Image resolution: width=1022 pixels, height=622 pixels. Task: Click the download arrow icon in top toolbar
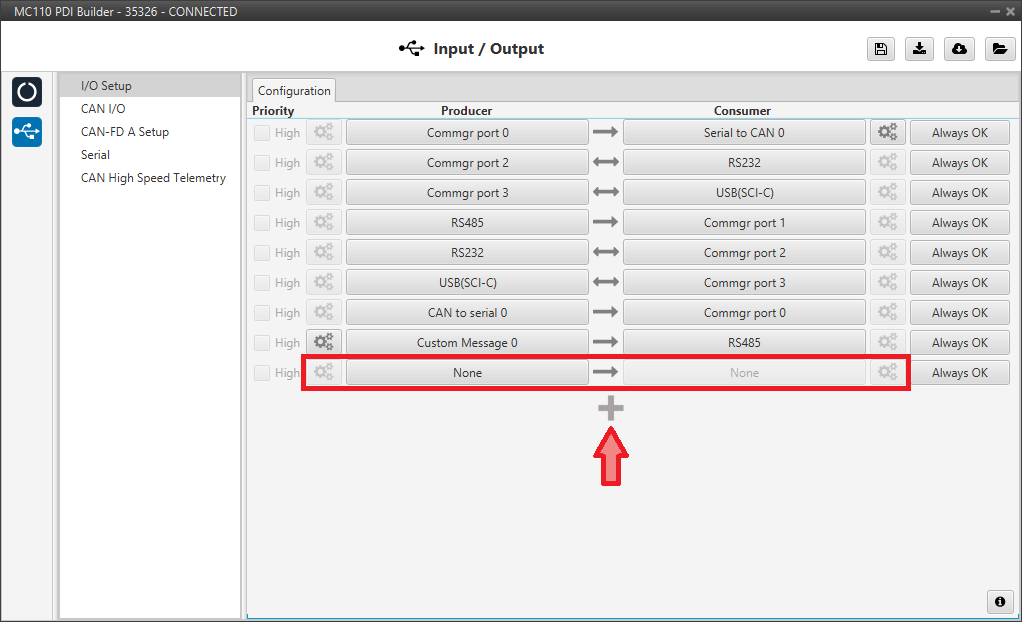(x=919, y=49)
